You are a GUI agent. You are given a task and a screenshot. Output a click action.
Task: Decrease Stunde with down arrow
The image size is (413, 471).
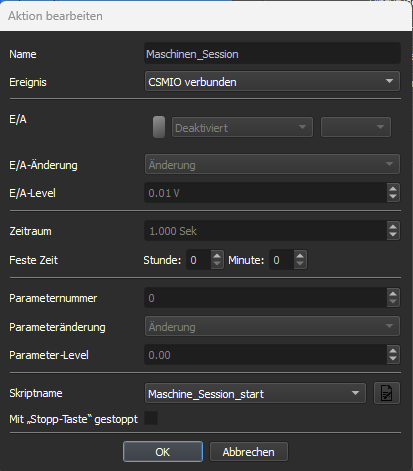[217, 264]
